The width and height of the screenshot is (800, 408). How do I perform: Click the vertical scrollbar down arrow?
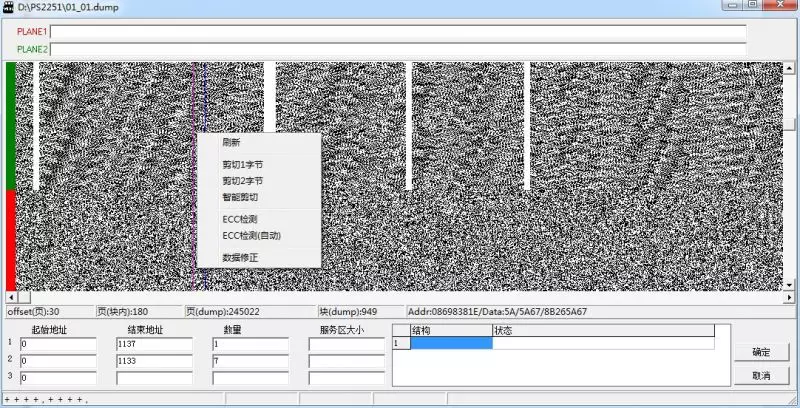click(x=789, y=285)
